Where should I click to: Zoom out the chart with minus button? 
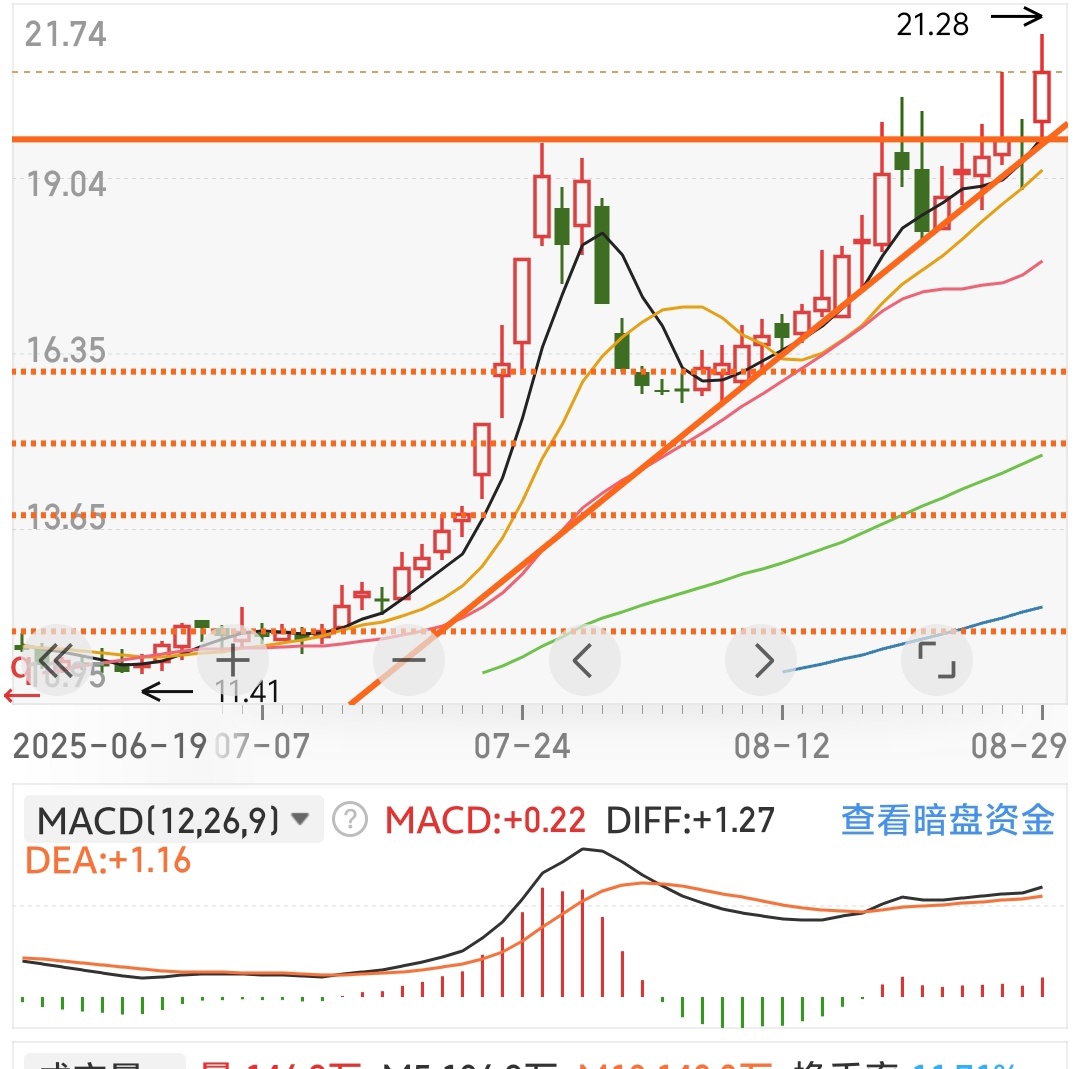point(408,661)
